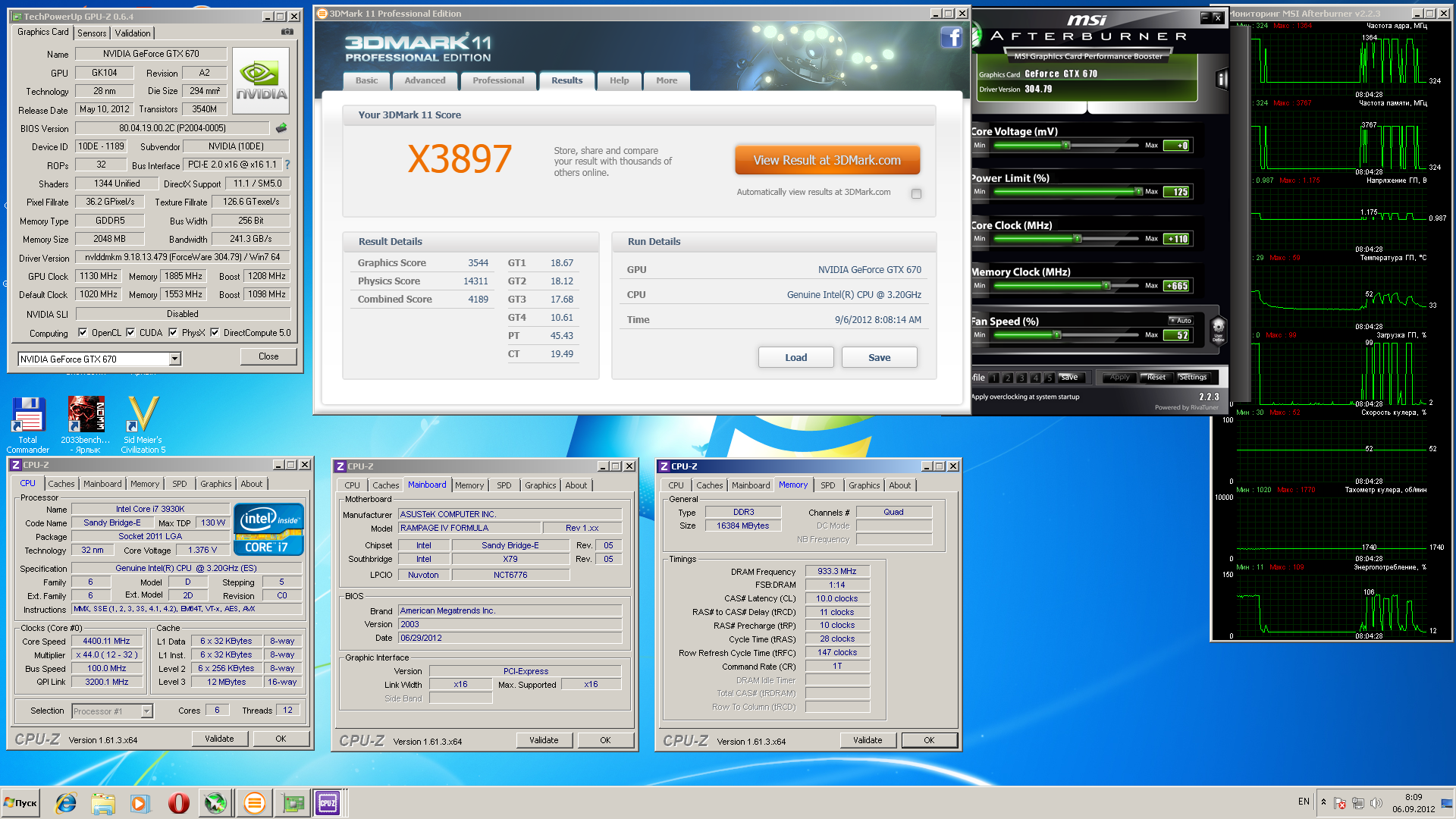1456x819 pixels.
Task: Open Afterburner Settings
Action: 1193,377
